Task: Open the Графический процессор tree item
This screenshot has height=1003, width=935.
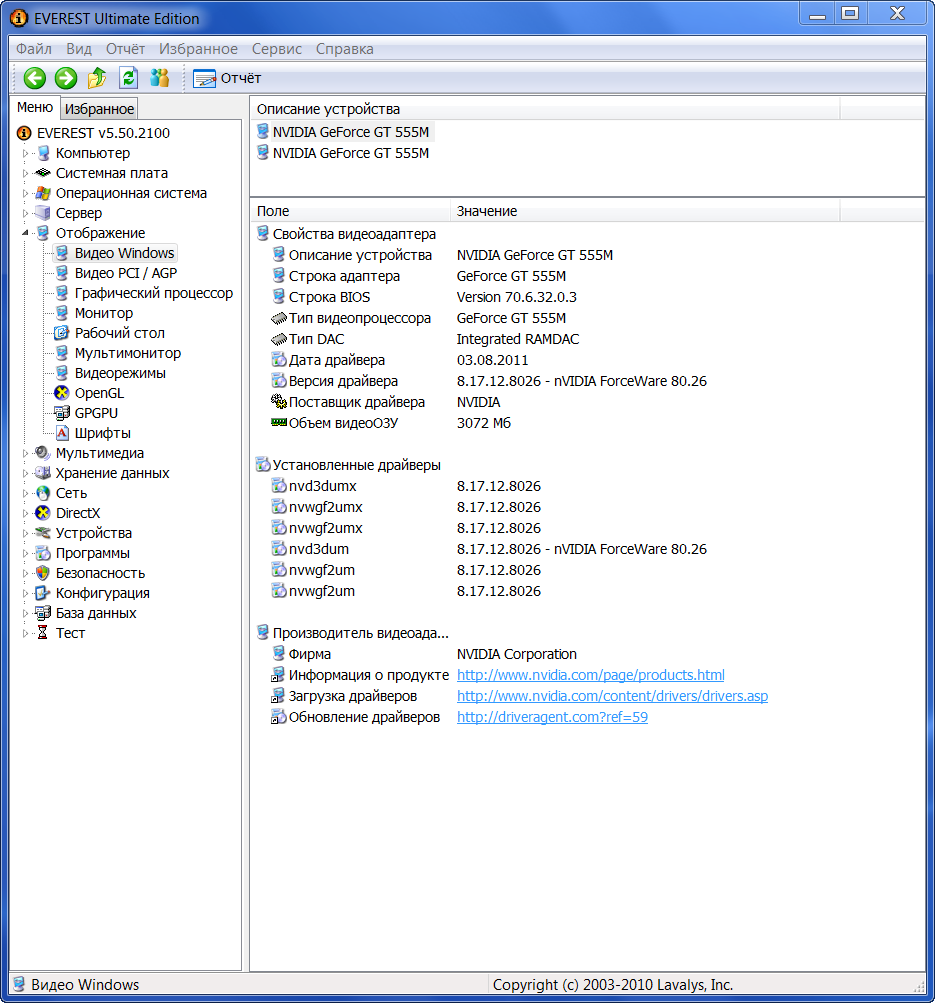Action: point(153,293)
